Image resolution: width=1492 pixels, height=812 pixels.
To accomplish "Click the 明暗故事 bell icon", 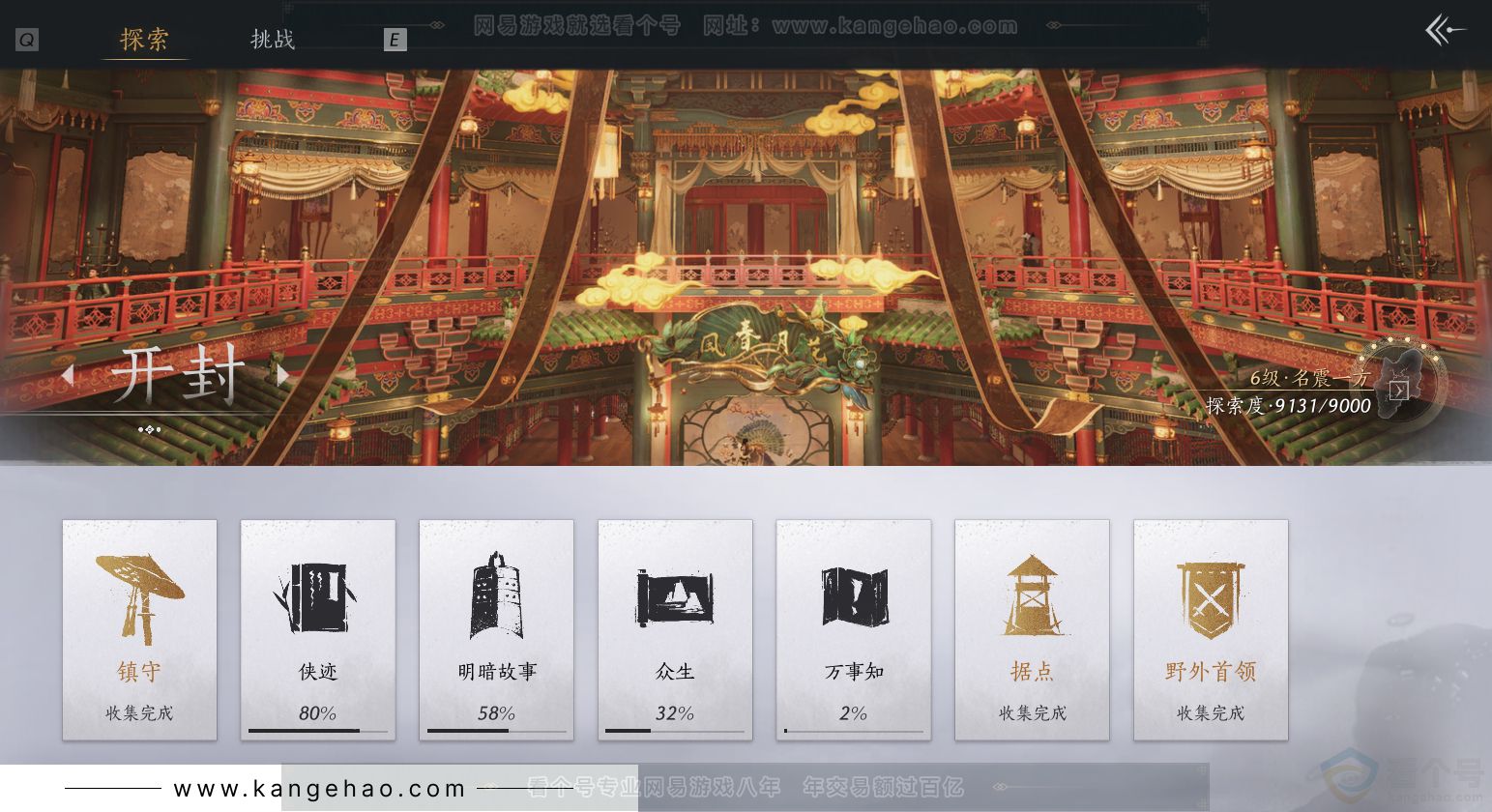I will 497,595.
